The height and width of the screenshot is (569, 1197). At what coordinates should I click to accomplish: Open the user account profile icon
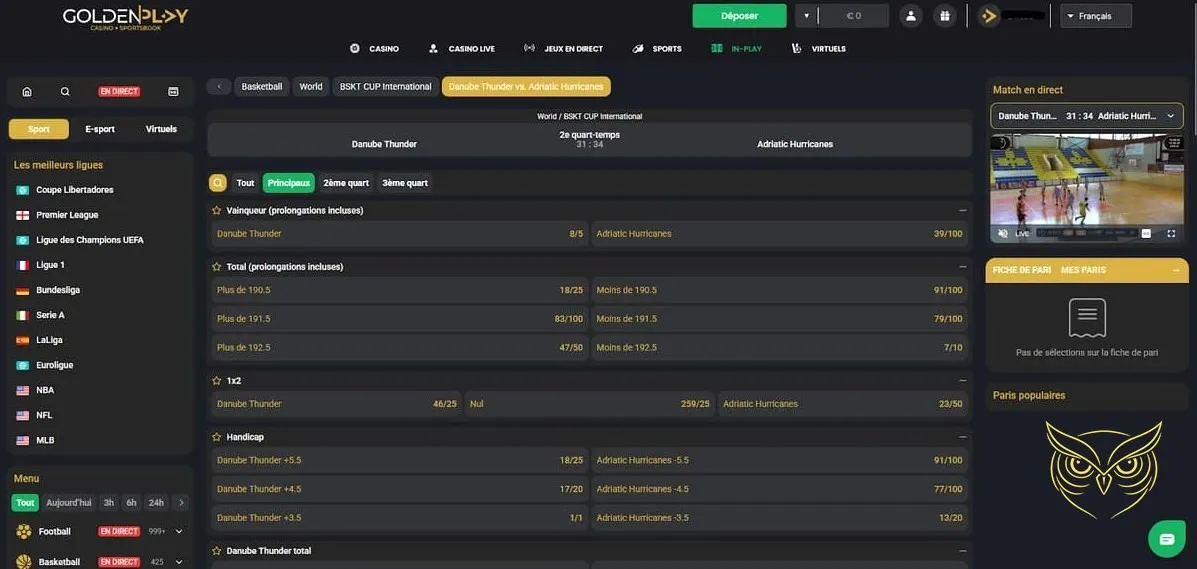[x=911, y=16]
